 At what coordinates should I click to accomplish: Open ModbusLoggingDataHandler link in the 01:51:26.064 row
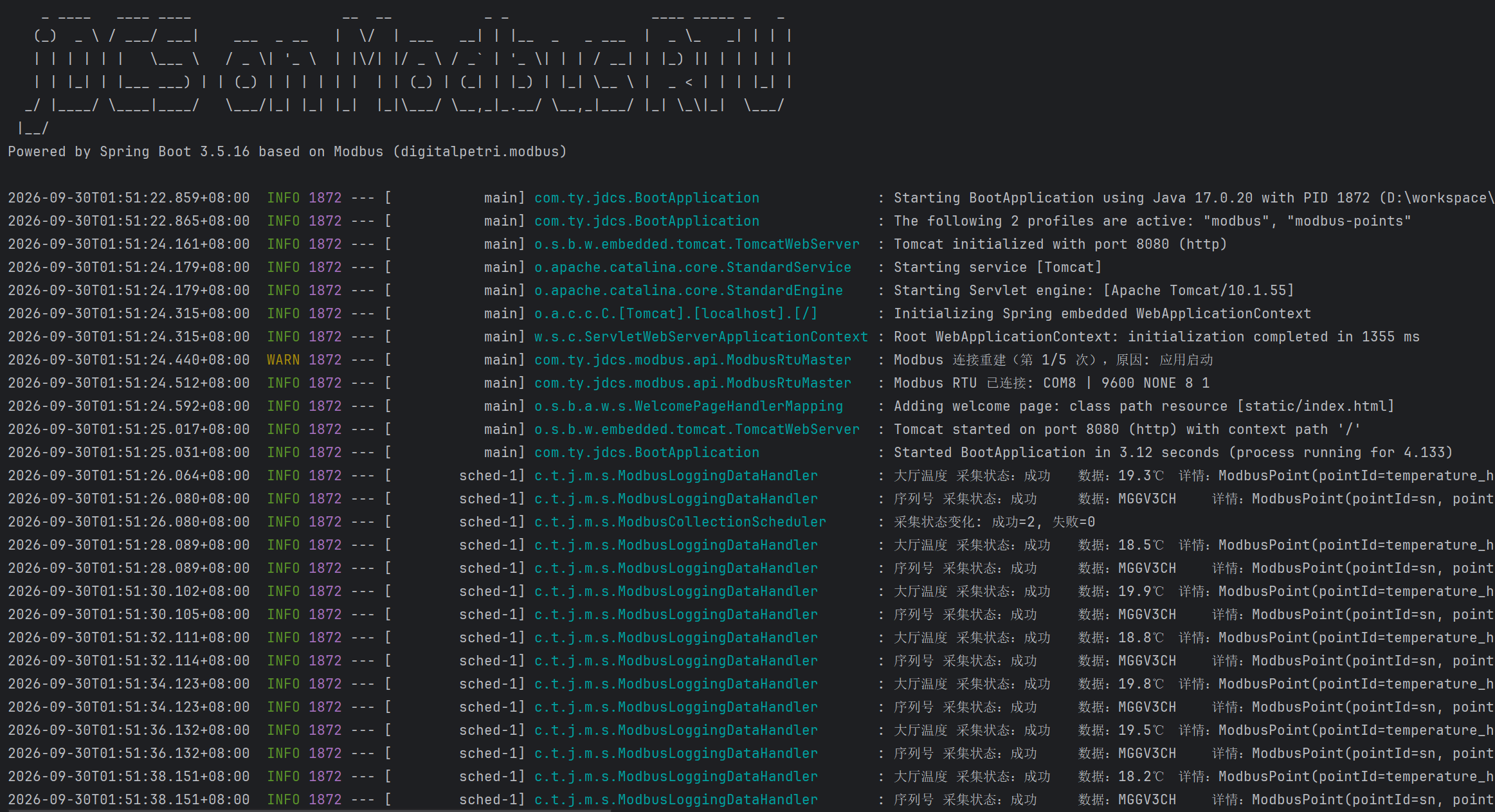pyautogui.click(x=676, y=476)
